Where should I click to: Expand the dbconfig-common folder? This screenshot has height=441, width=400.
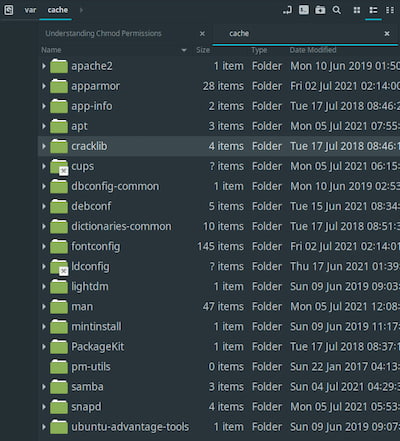coord(44,186)
